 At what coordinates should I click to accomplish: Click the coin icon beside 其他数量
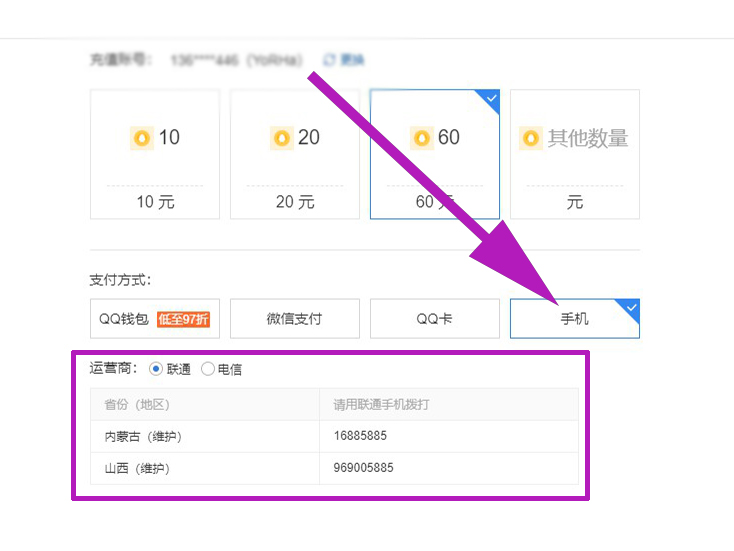tap(531, 138)
